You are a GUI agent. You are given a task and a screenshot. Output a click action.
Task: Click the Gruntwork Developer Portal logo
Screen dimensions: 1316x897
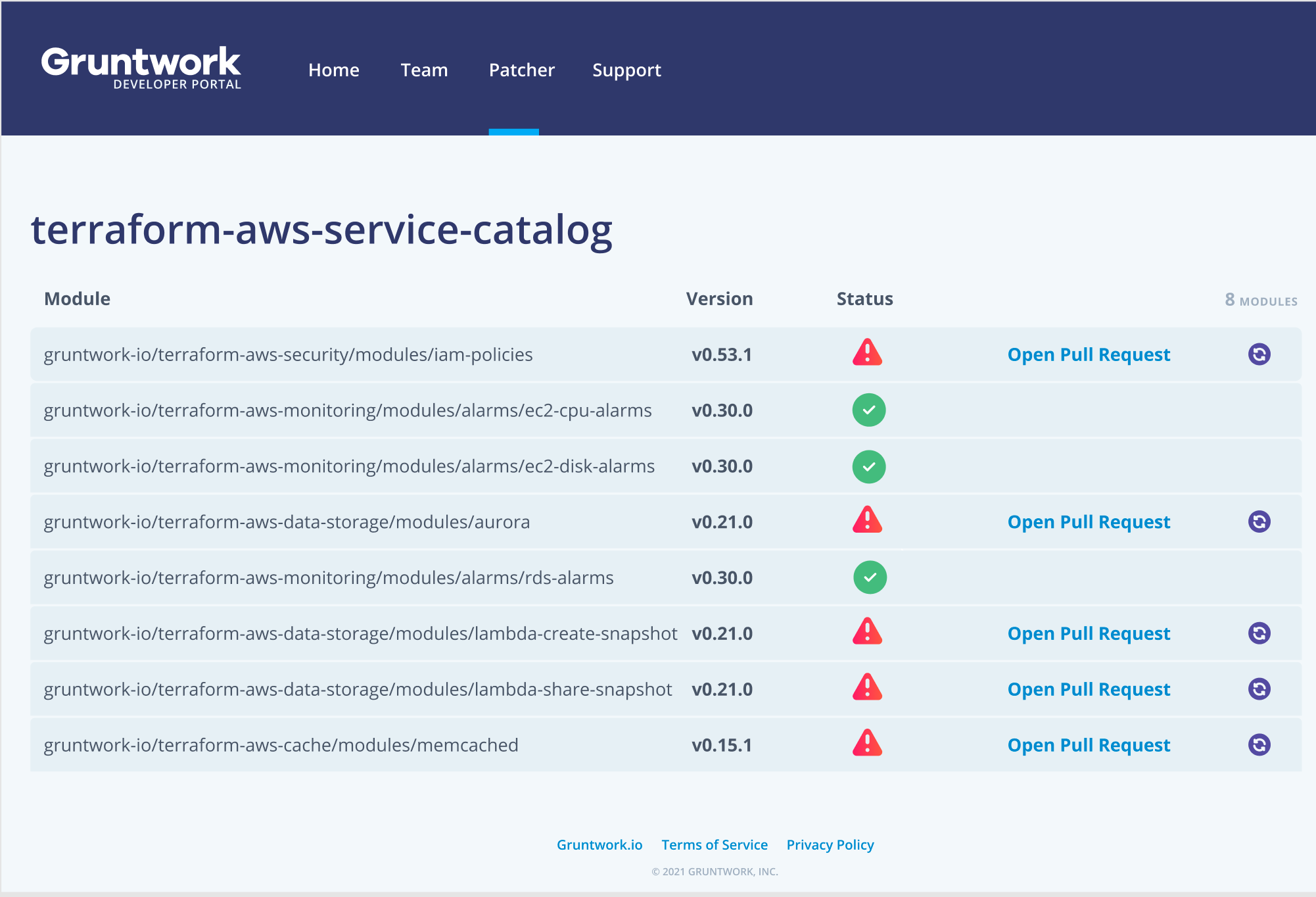pyautogui.click(x=141, y=68)
